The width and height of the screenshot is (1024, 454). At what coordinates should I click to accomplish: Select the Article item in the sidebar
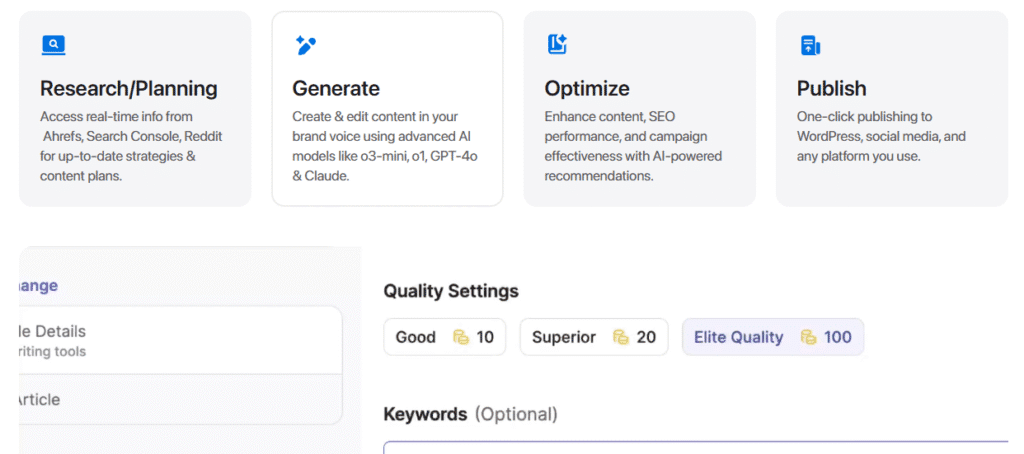(180, 399)
